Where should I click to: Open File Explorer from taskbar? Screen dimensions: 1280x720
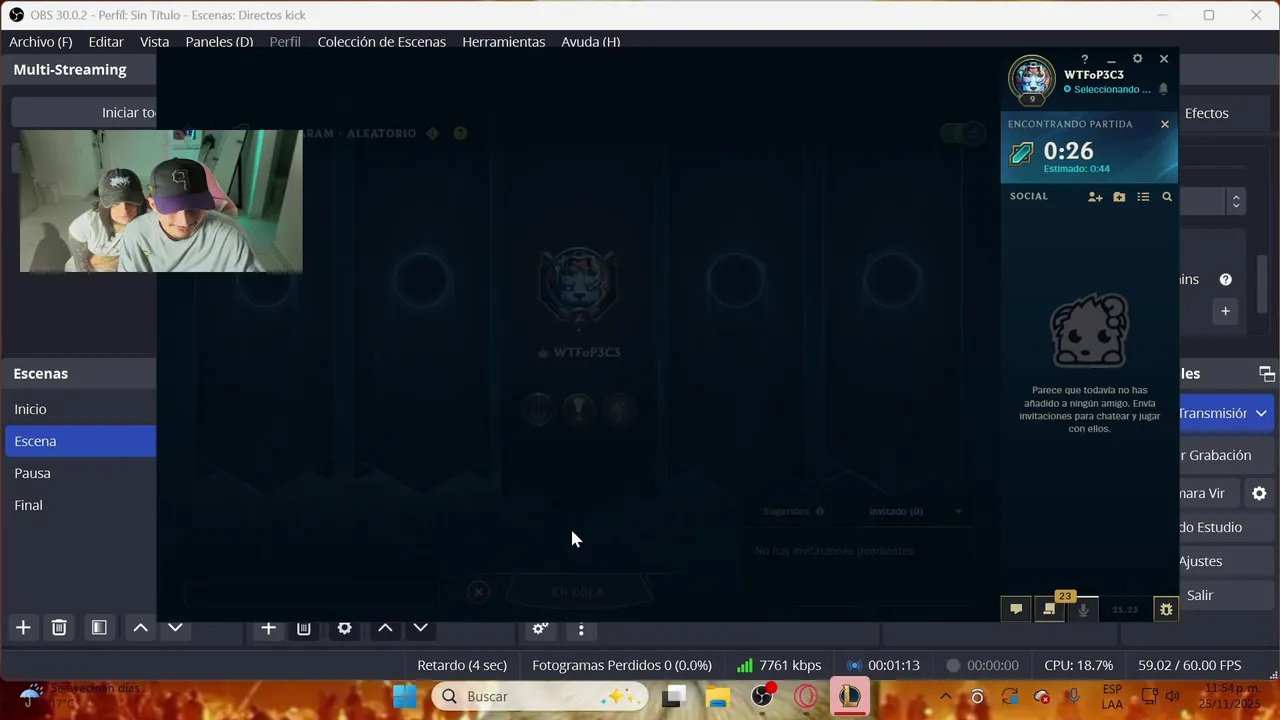pyautogui.click(x=718, y=696)
